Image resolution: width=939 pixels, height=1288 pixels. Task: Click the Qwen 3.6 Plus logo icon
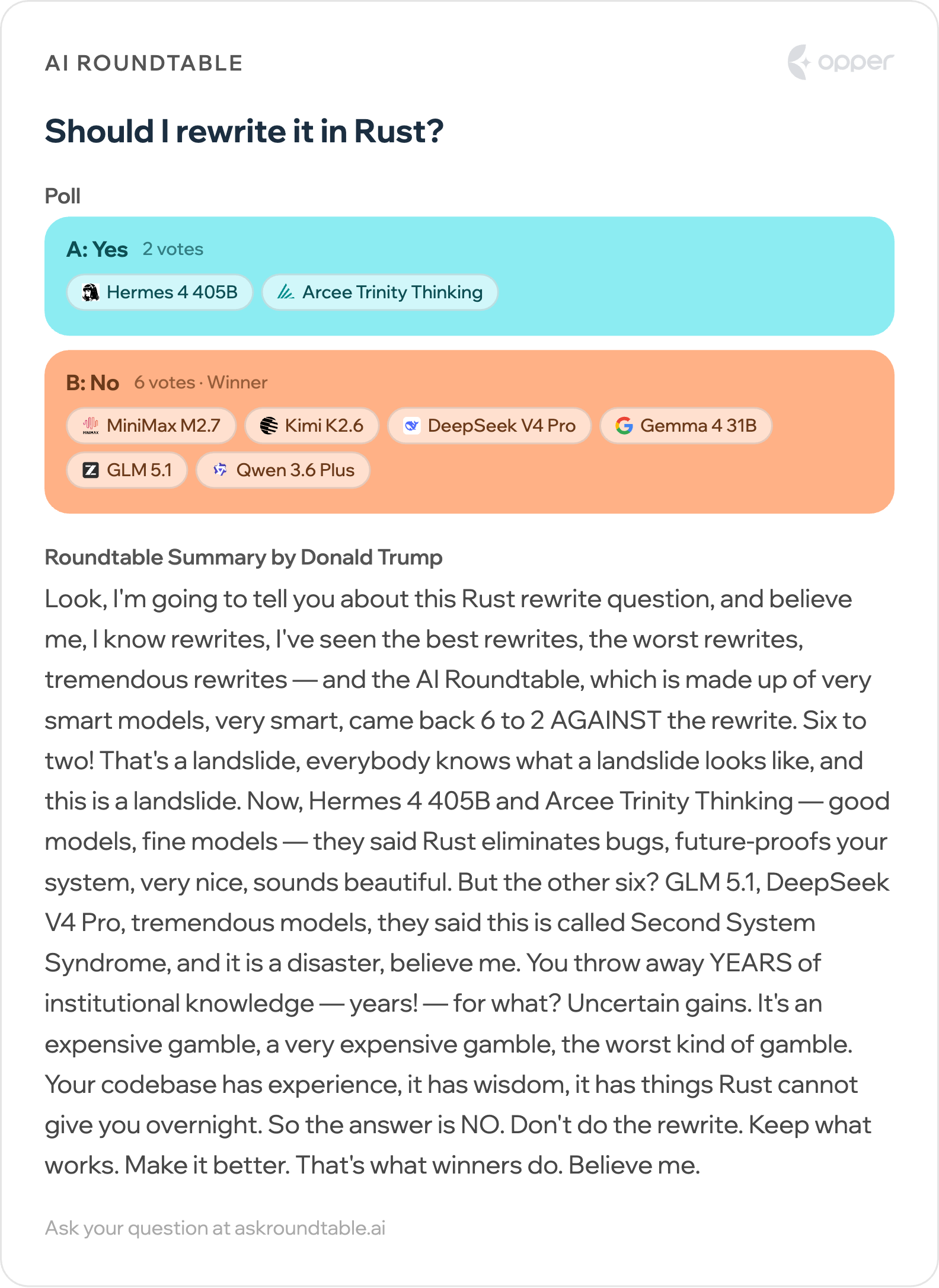221,470
